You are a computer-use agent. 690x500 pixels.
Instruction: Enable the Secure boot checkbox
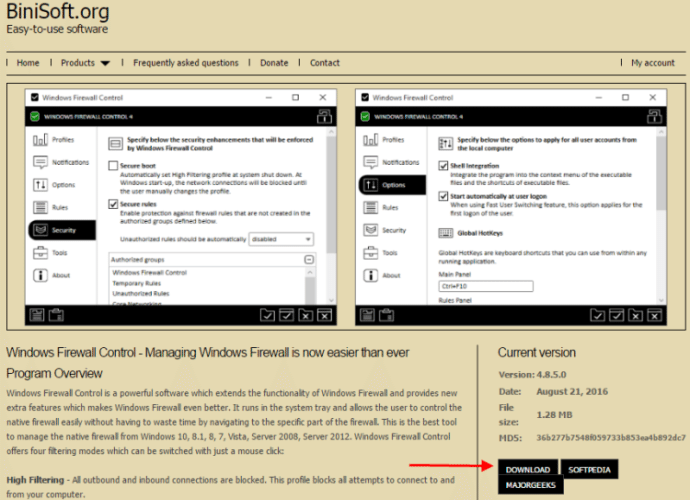point(113,165)
